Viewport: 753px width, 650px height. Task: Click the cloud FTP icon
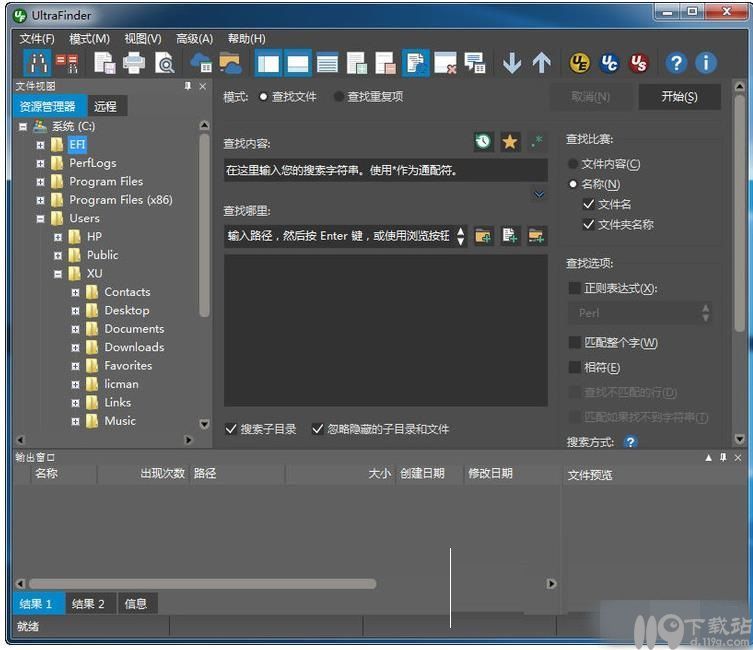(x=201, y=63)
